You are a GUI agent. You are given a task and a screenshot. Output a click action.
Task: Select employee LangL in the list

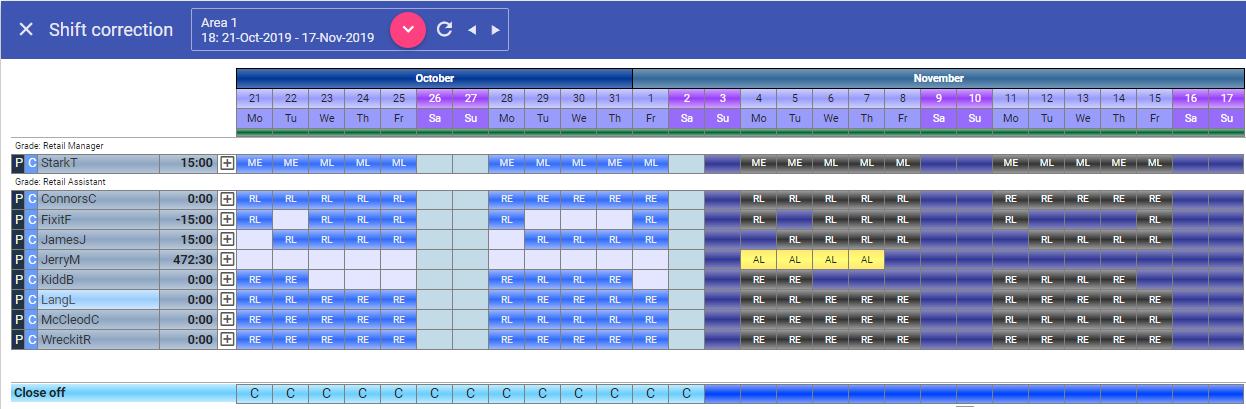click(x=98, y=299)
